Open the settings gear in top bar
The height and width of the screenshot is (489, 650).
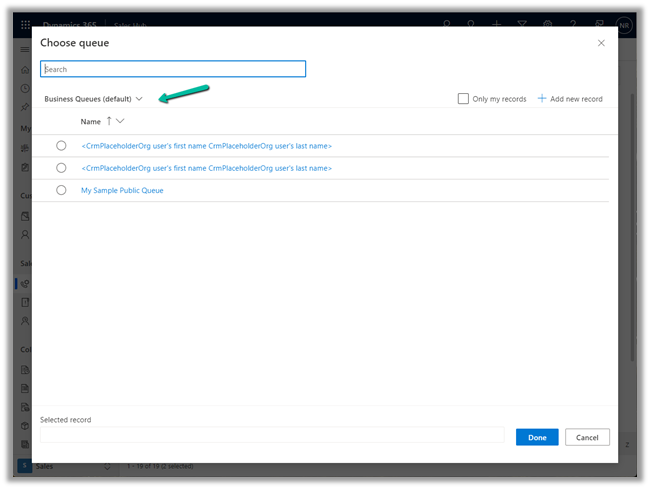[548, 24]
